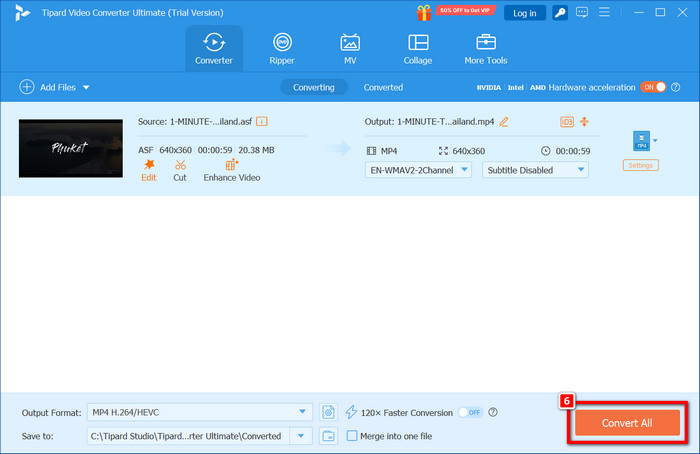Open the Enhance Video tool
Viewport: 700px width, 454px height.
(232, 171)
